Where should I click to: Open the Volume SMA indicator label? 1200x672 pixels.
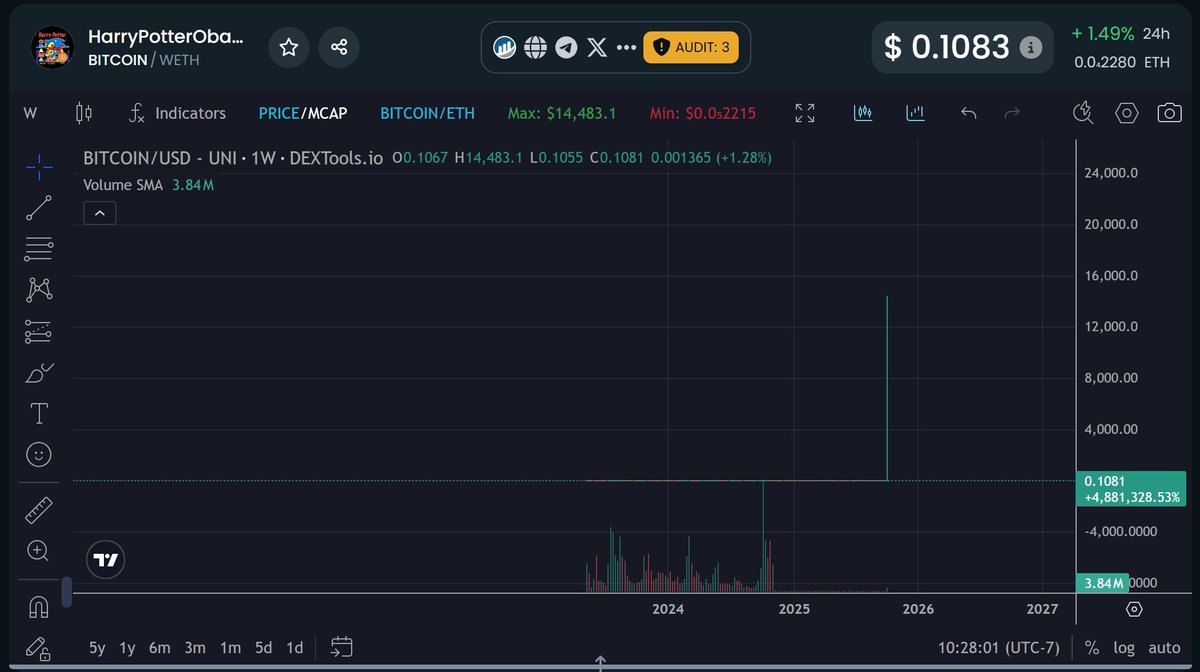(x=124, y=184)
